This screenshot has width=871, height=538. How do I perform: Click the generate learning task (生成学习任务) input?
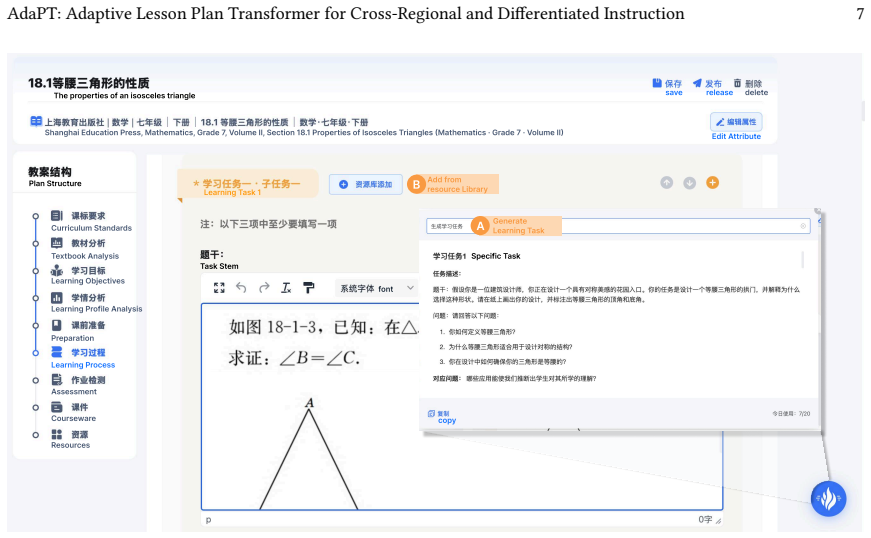coord(618,226)
